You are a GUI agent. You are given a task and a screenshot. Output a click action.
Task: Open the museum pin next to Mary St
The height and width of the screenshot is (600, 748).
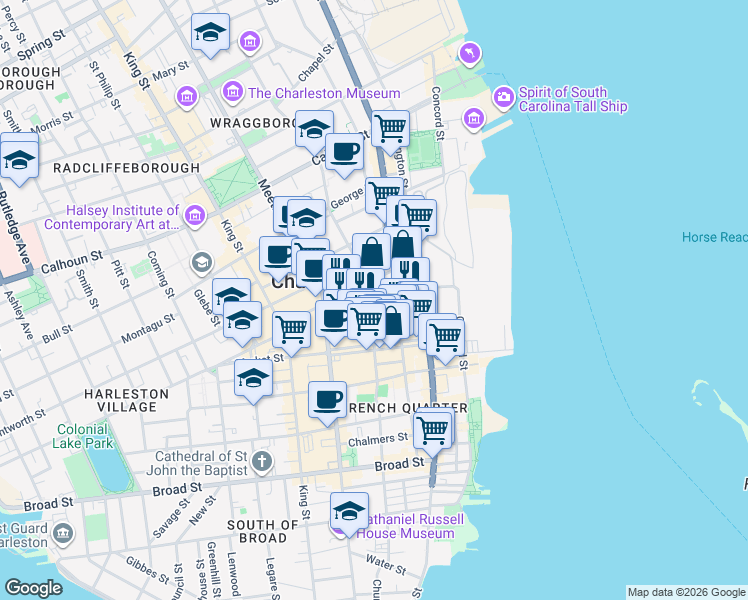coord(187,97)
